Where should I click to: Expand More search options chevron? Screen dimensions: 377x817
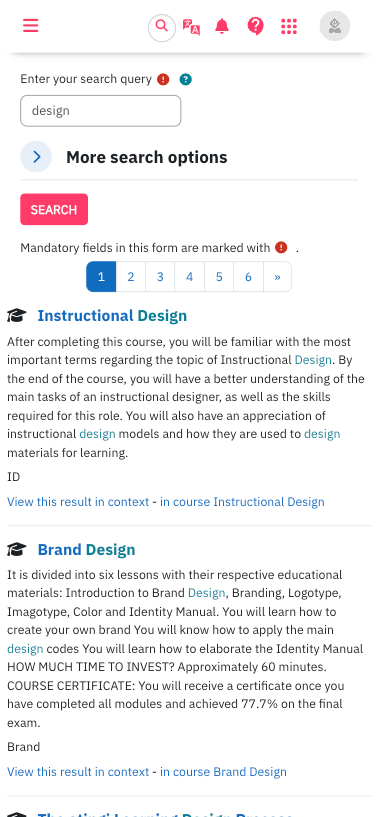tap(36, 156)
